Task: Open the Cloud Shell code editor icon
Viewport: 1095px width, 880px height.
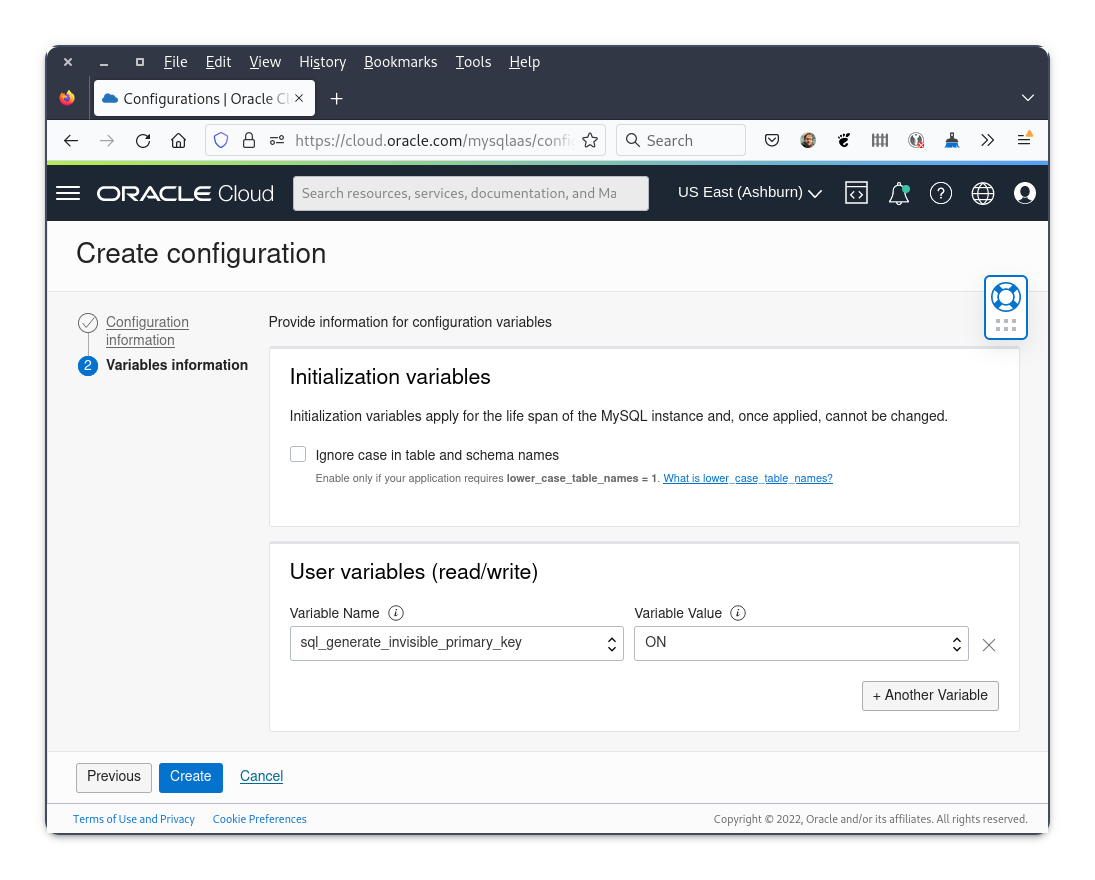Action: [x=857, y=193]
